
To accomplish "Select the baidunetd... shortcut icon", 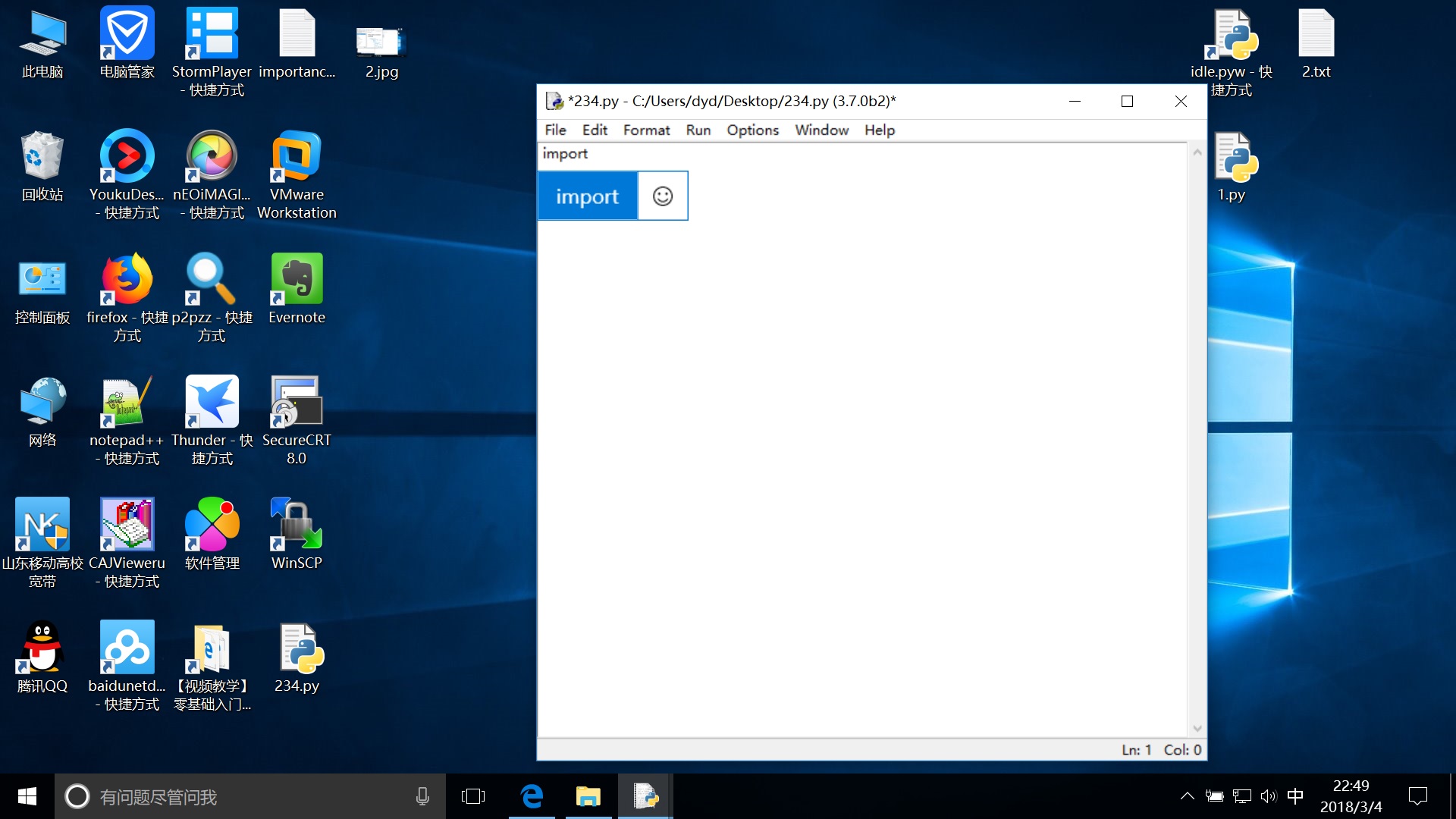I will pyautogui.click(x=127, y=666).
